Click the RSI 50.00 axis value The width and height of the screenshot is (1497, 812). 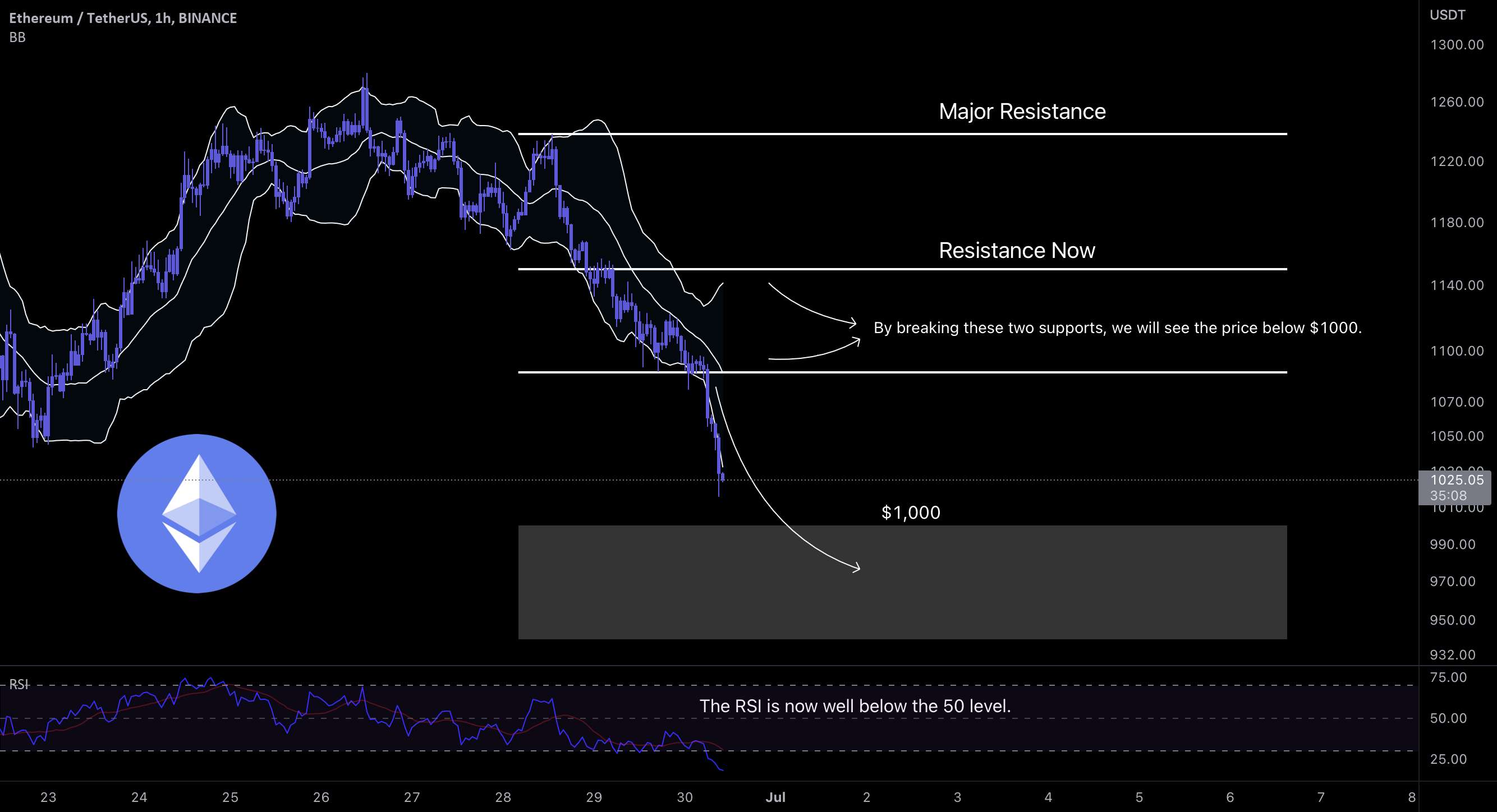(x=1448, y=718)
